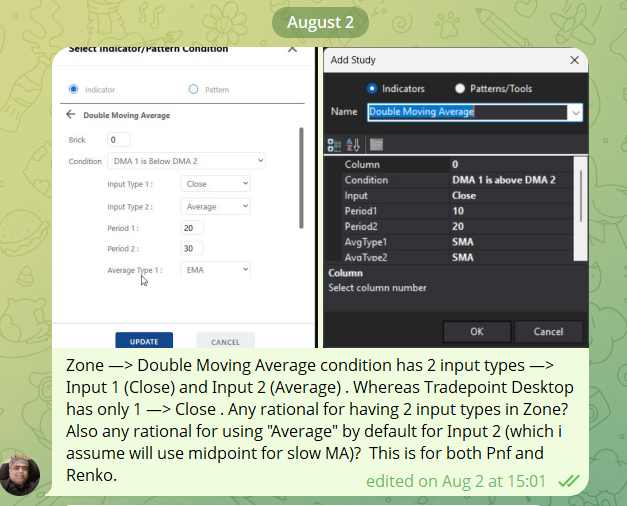This screenshot has width=627, height=506.
Task: Close the Add Study dialog
Action: click(x=574, y=60)
